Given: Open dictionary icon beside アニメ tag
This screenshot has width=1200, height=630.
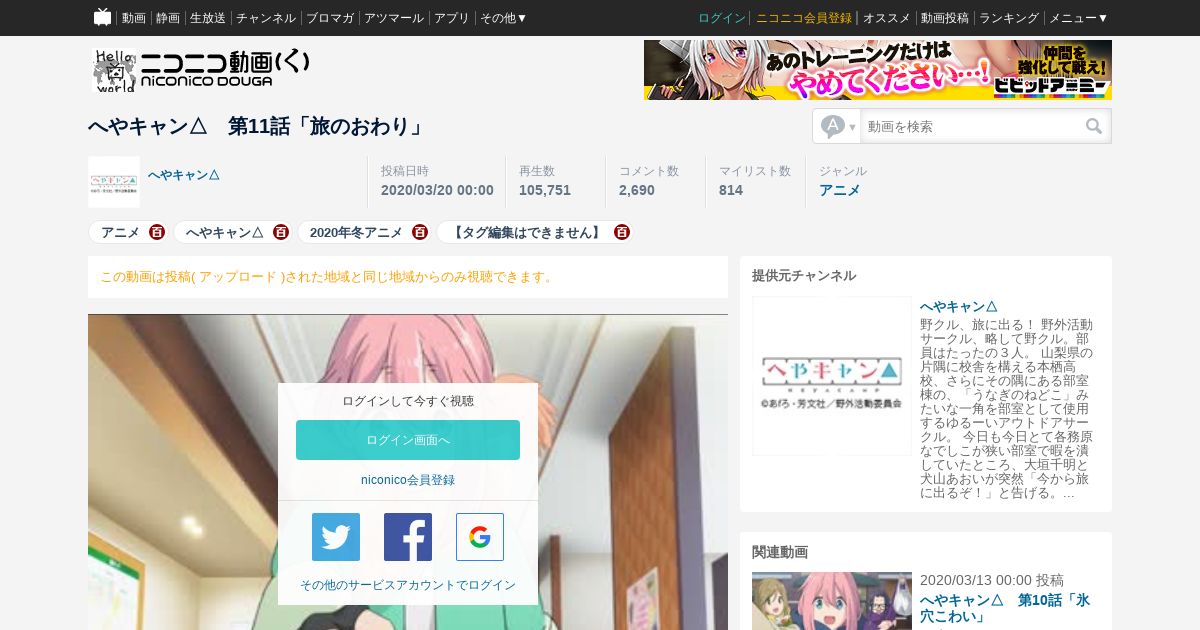Looking at the screenshot, I should (x=157, y=232).
